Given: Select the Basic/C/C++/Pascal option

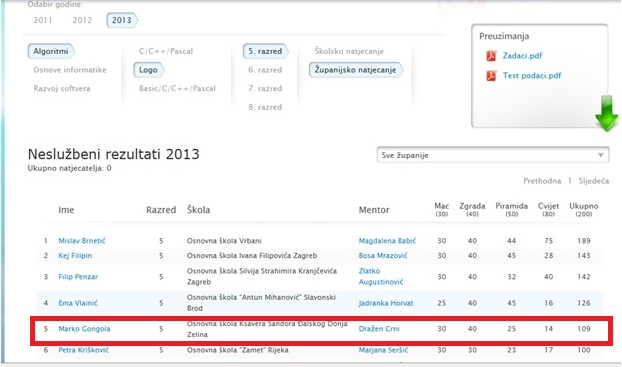Looking at the screenshot, I should (x=177, y=88).
